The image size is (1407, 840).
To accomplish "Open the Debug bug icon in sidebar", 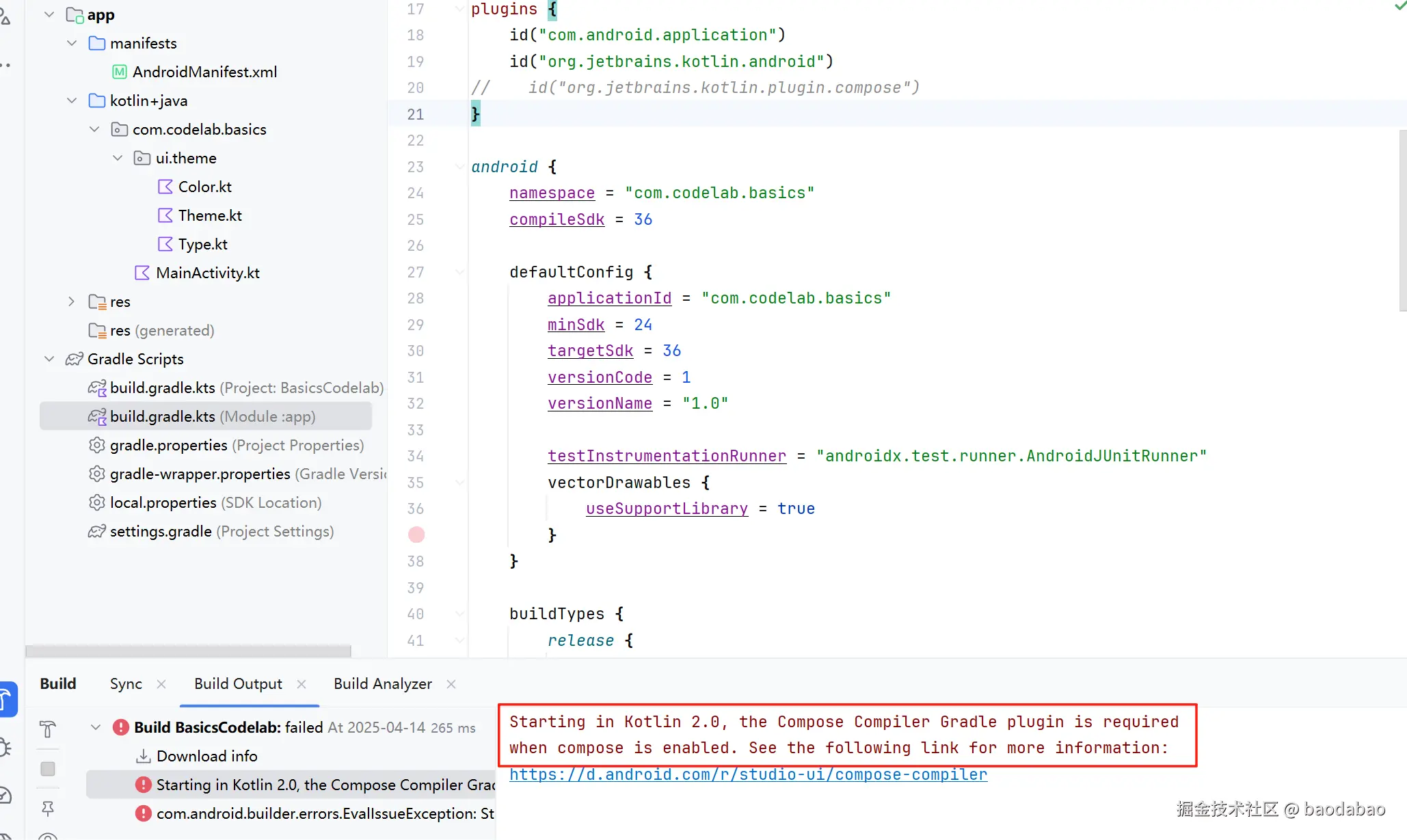I will (5, 747).
